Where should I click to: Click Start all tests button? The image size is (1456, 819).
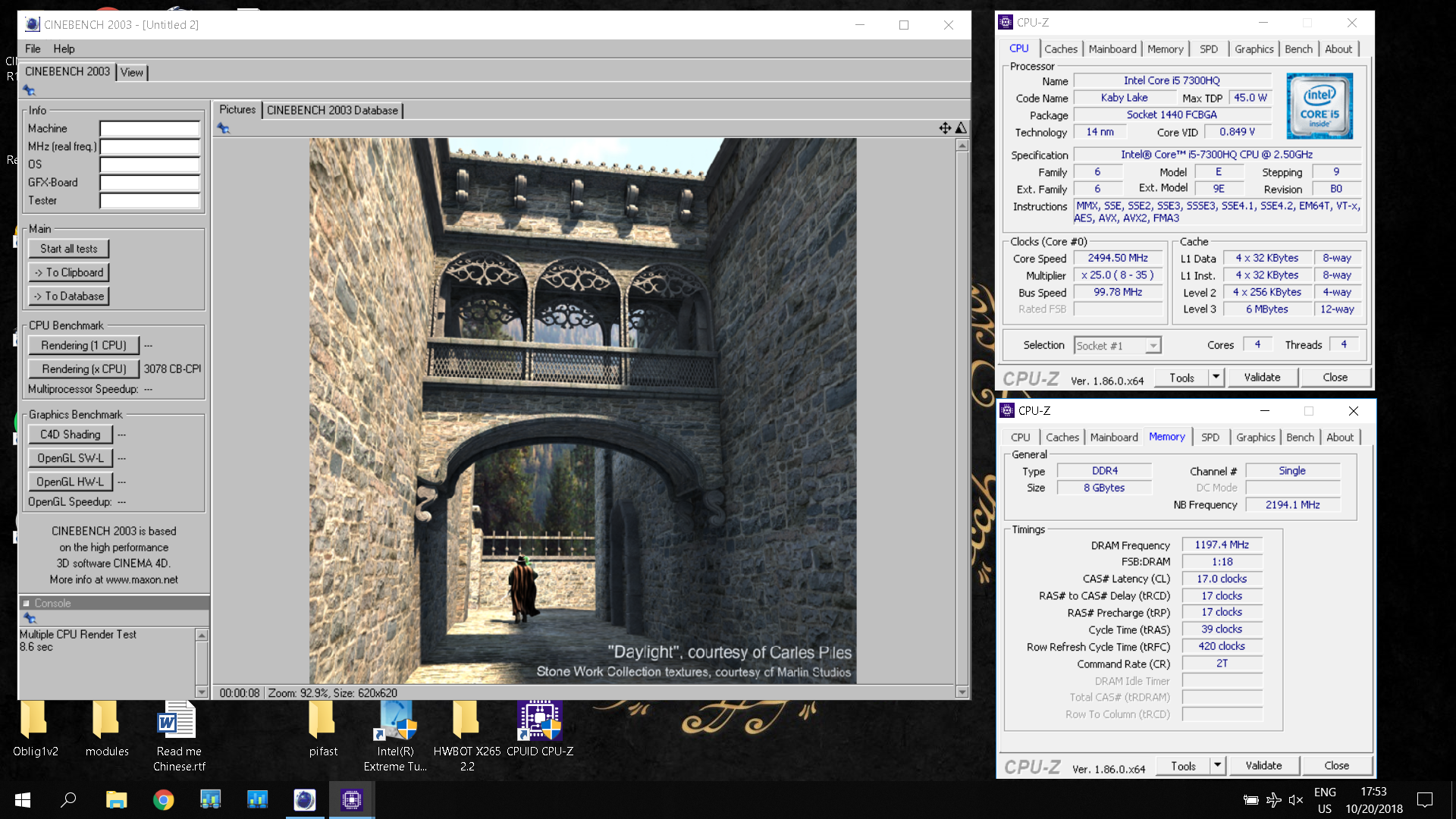[x=69, y=249]
